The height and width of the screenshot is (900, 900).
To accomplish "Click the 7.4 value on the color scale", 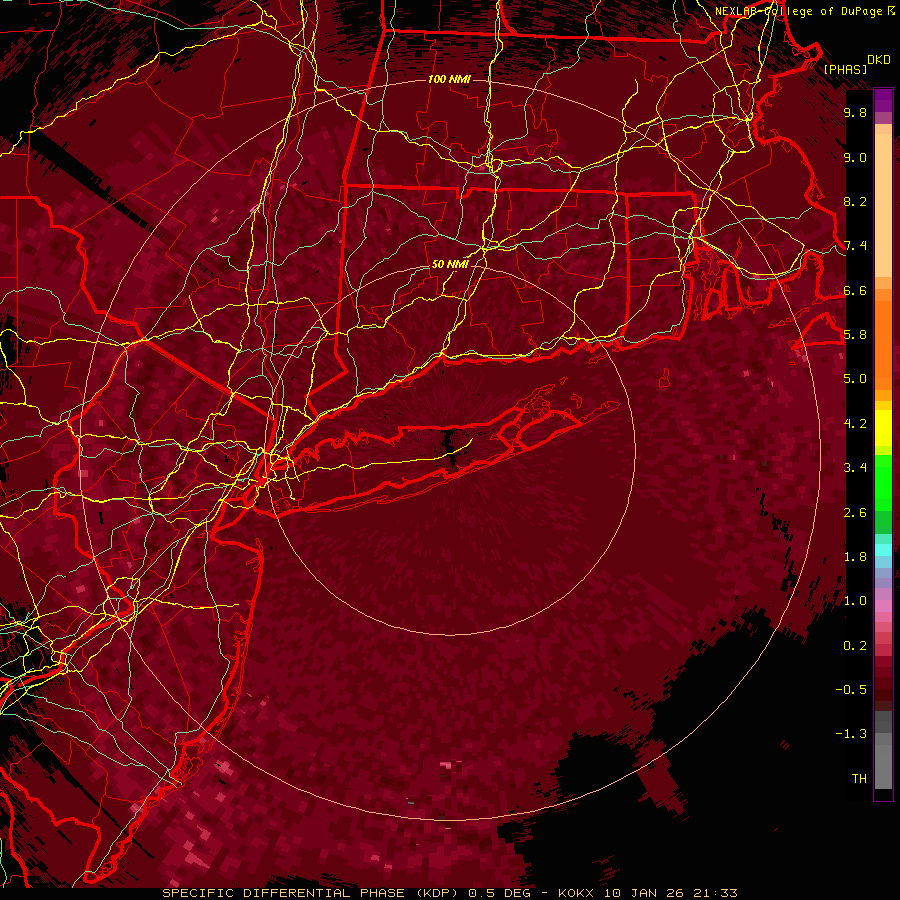I will (x=855, y=246).
